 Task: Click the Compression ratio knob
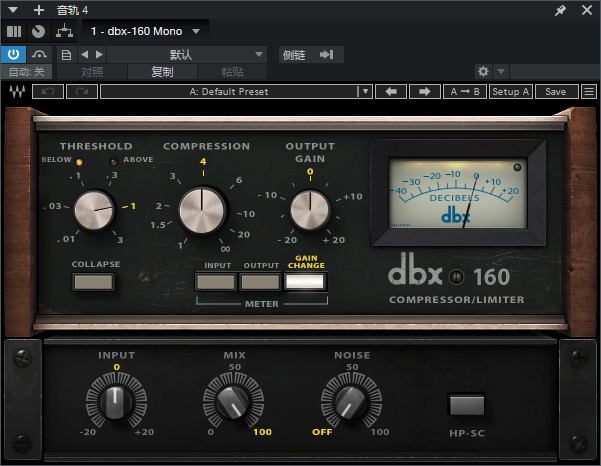202,211
